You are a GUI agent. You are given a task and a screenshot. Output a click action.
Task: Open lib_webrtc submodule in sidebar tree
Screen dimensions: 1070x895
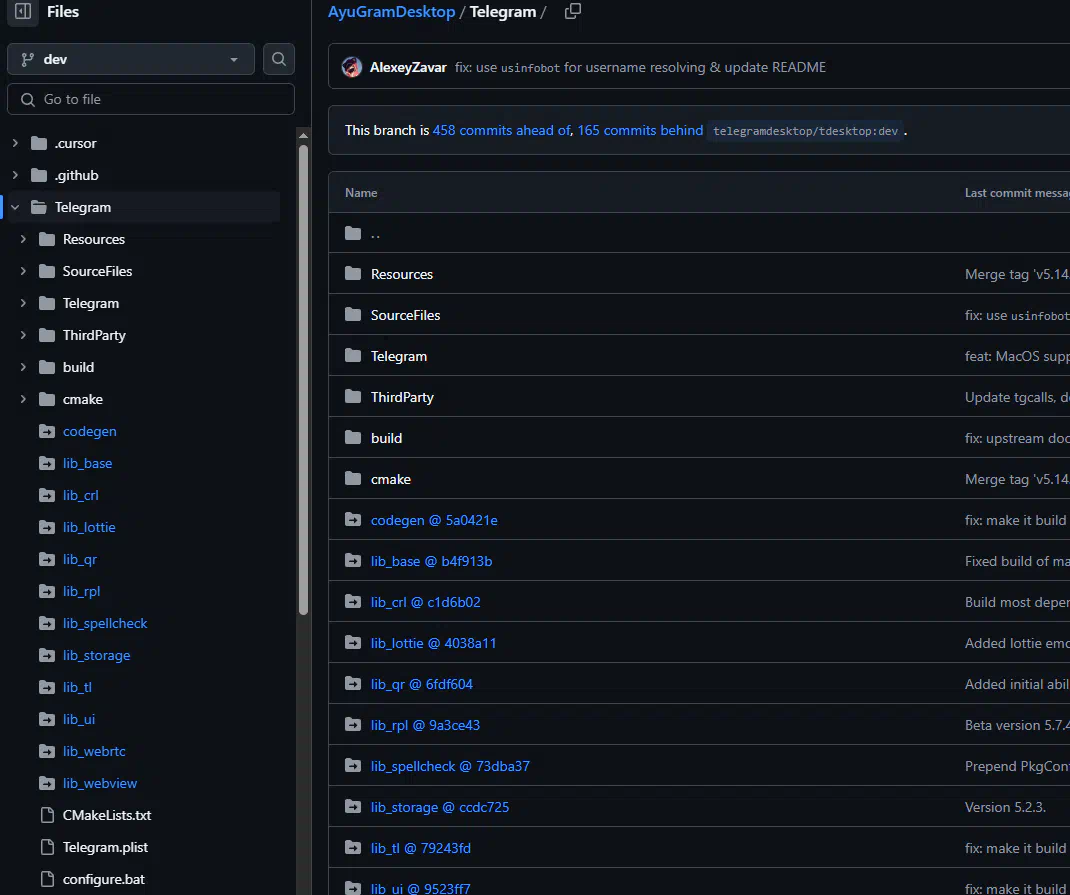coord(94,751)
